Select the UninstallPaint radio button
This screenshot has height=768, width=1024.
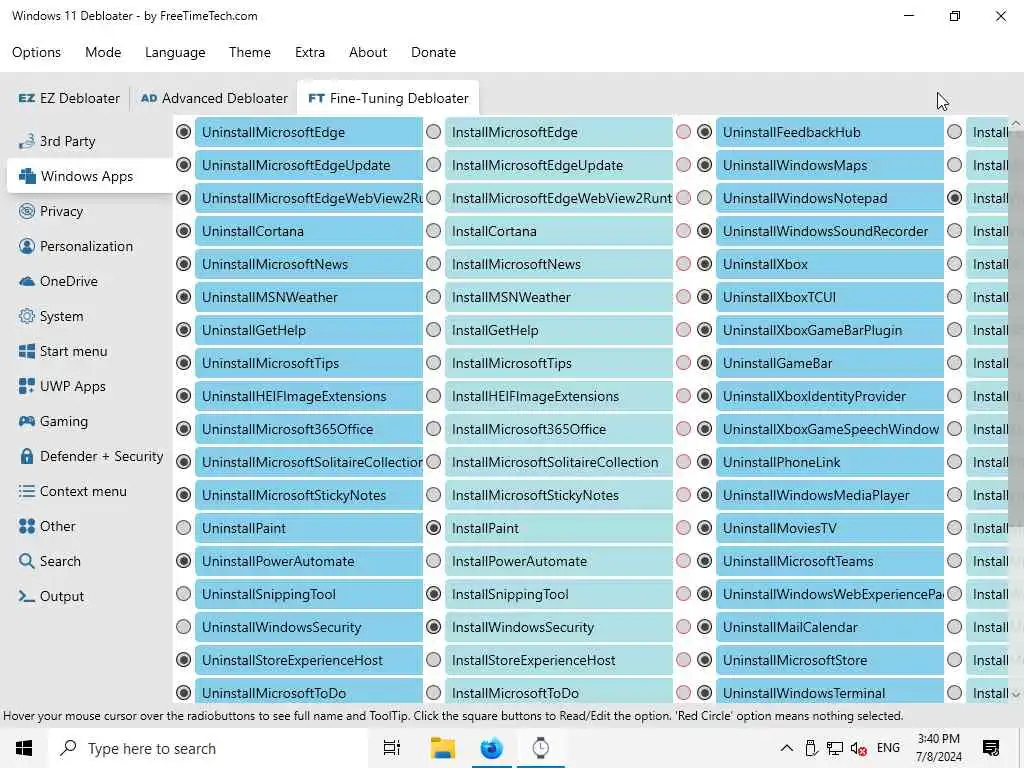pyautogui.click(x=184, y=528)
